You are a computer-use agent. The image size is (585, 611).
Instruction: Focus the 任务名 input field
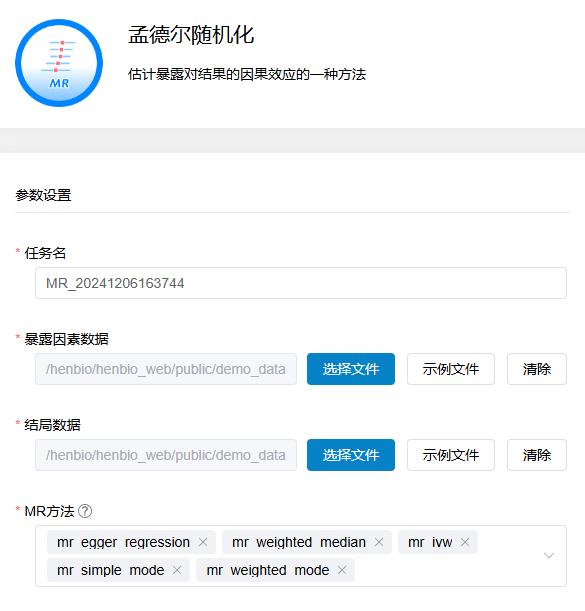(301, 283)
